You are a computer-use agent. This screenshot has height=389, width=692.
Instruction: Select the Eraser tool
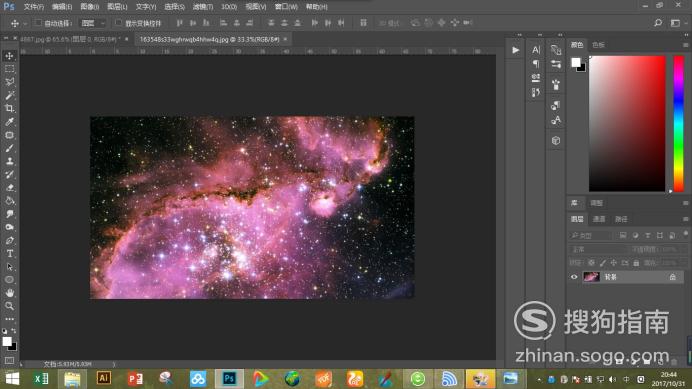pos(9,188)
